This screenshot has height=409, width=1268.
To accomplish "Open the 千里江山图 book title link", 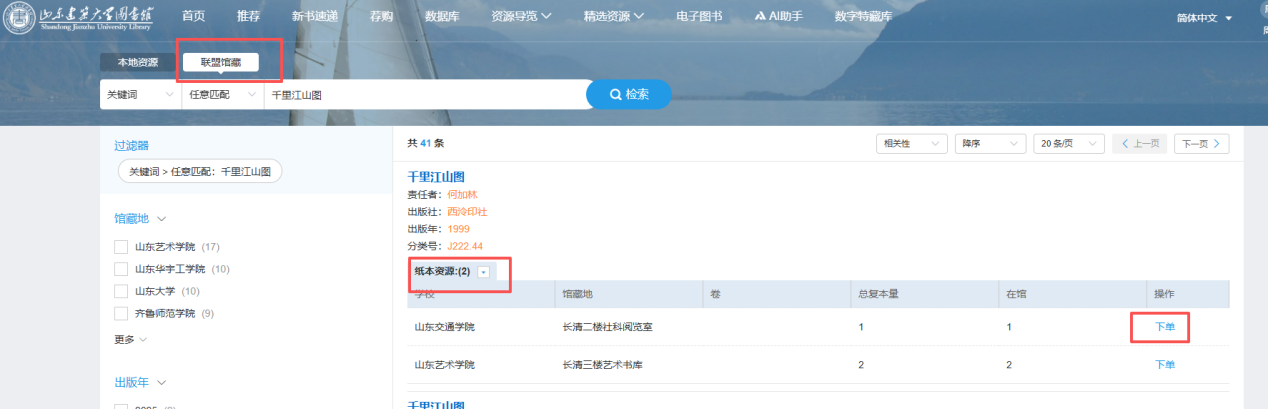I will [436, 177].
